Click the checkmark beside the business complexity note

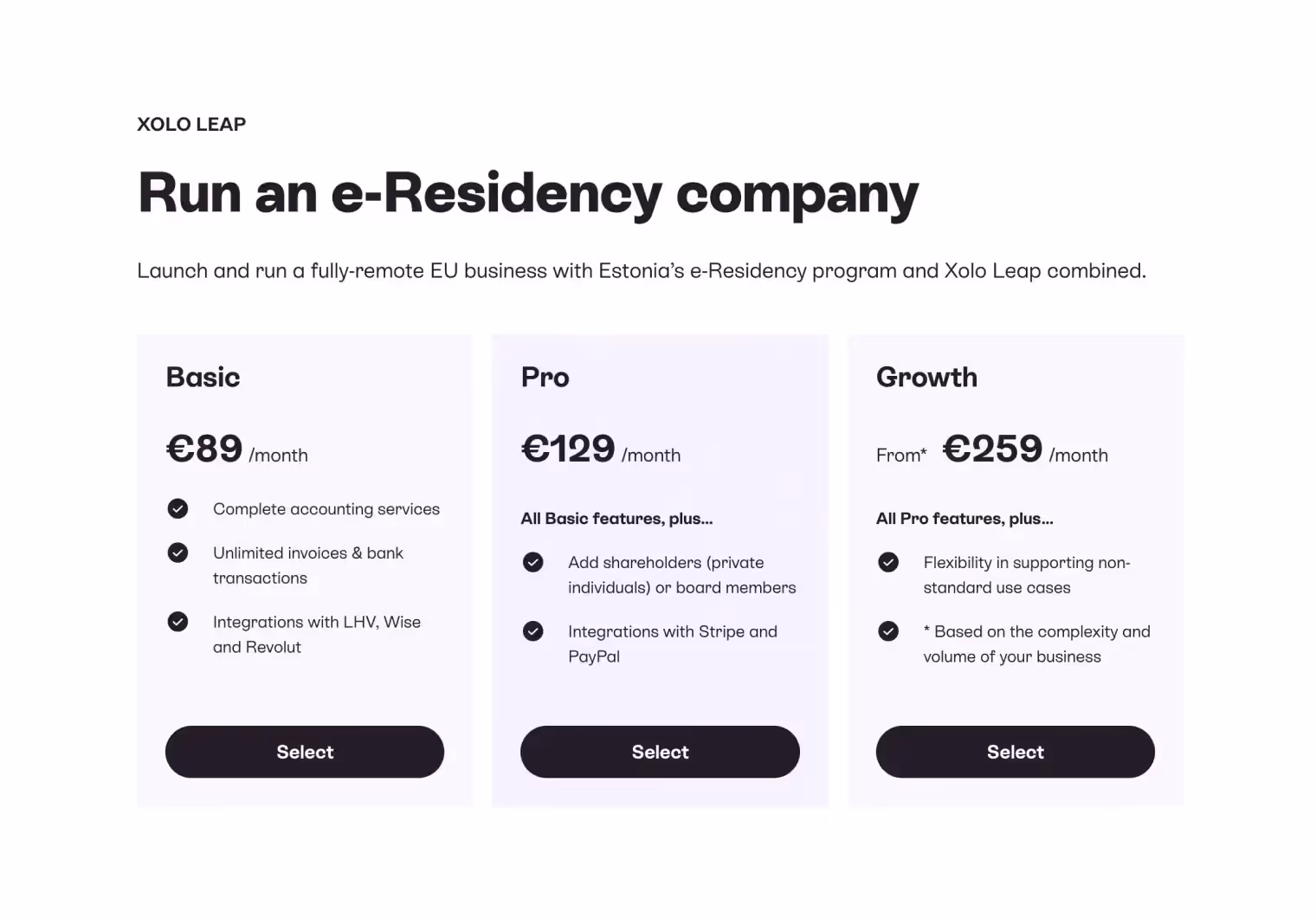(x=888, y=631)
